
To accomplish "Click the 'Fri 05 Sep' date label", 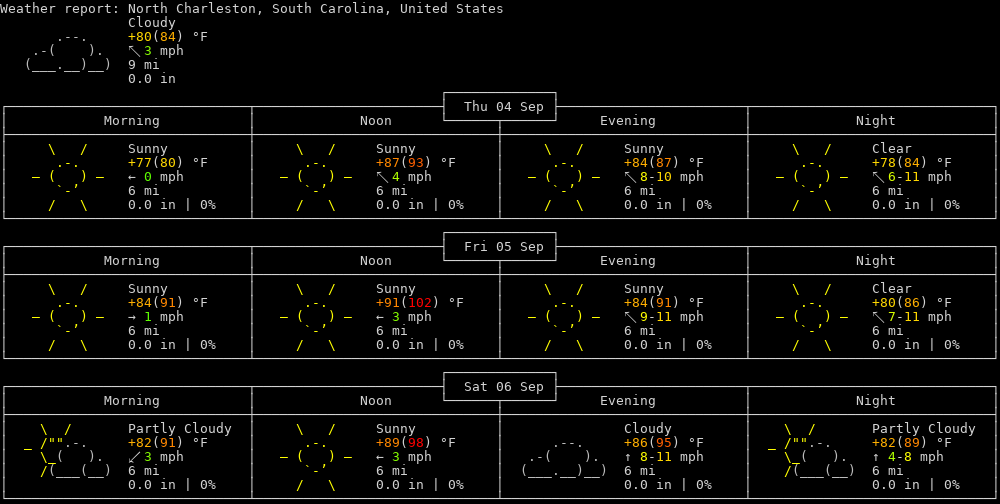I will click(x=504, y=247).
